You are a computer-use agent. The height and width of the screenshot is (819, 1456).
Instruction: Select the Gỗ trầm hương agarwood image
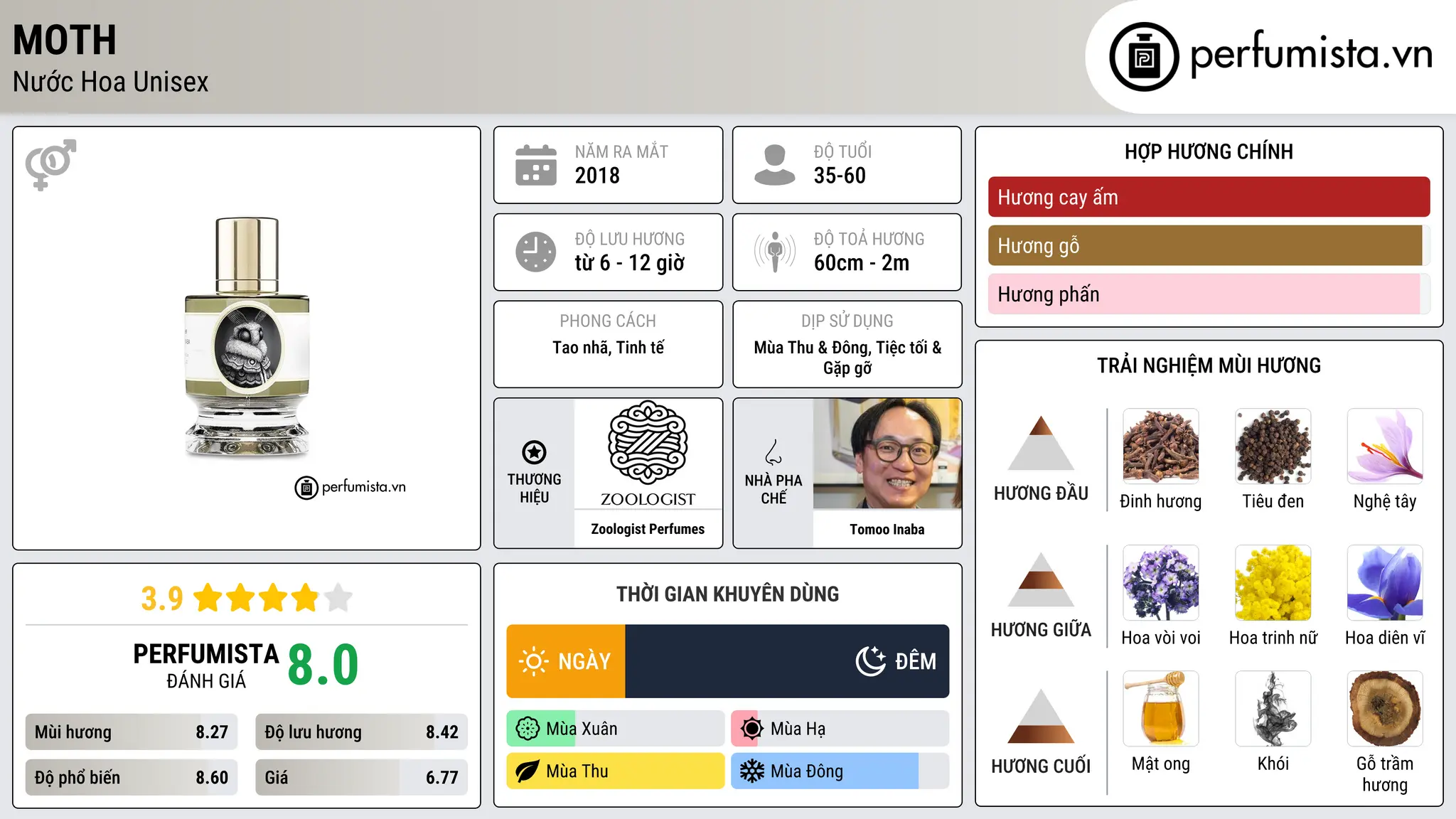pos(1385,709)
